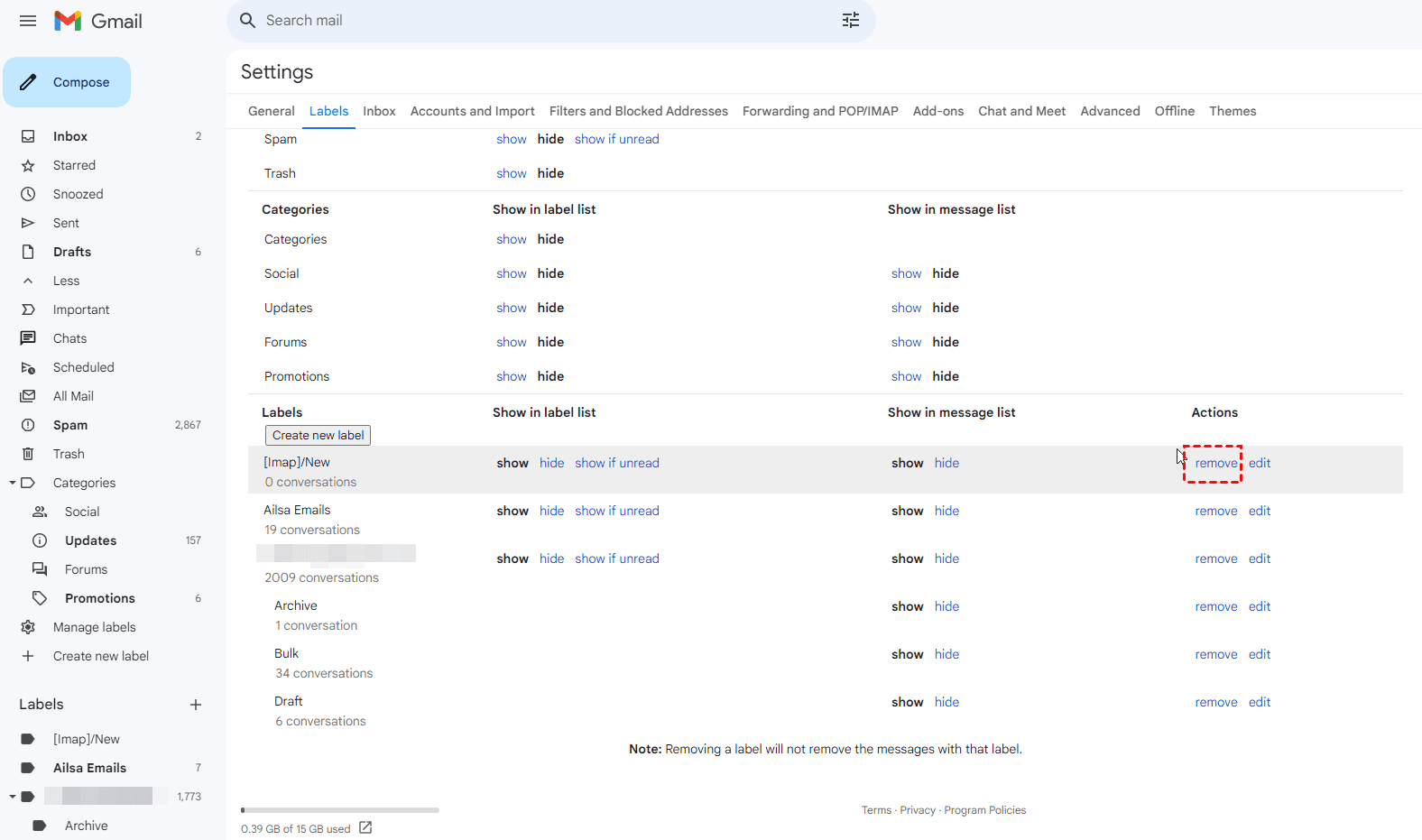This screenshot has width=1422, height=840.
Task: Open Snoozed from the clock icon
Action: click(x=28, y=194)
